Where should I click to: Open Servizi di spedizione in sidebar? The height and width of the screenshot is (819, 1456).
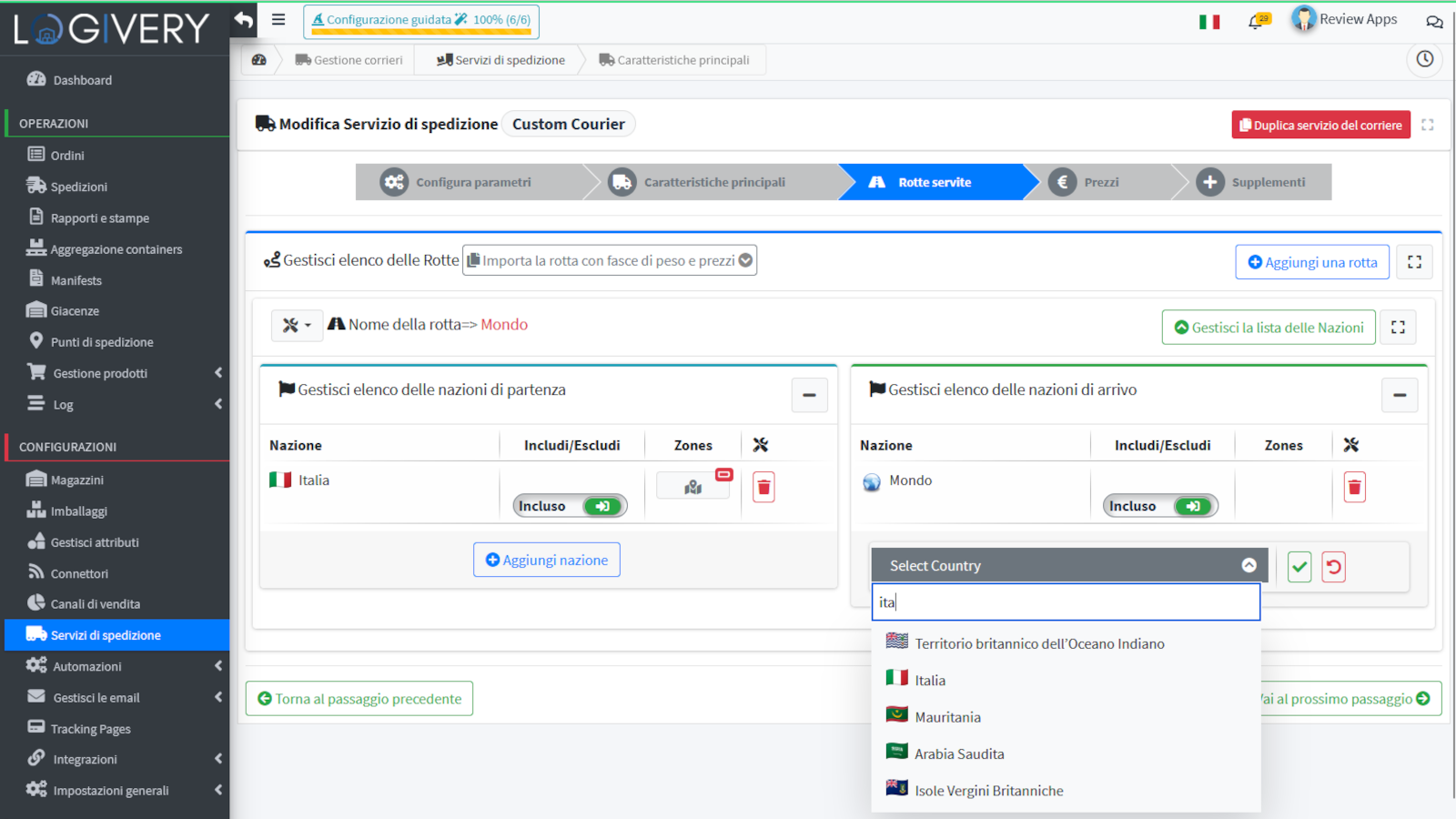pyautogui.click(x=116, y=635)
